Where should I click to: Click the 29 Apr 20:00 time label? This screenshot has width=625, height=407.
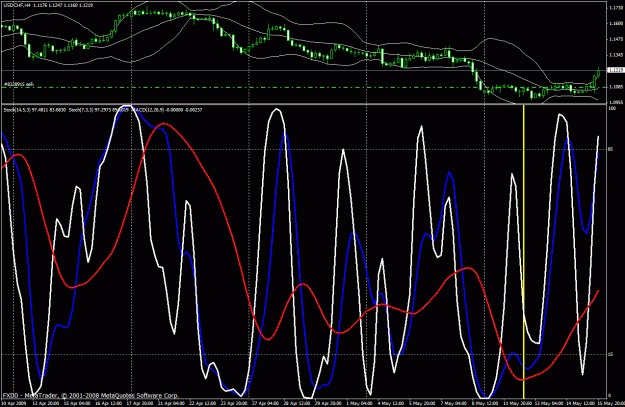[x=328, y=403]
